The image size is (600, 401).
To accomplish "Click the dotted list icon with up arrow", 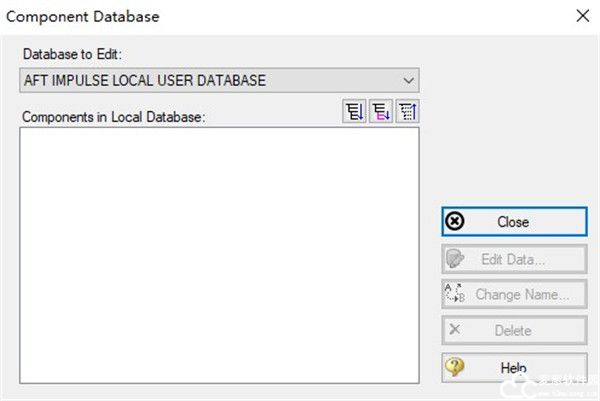I will pyautogui.click(x=407, y=113).
